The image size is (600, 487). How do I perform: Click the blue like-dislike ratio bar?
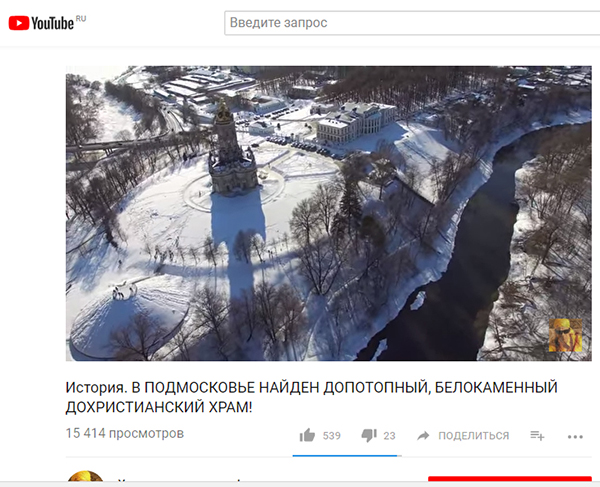[x=345, y=456]
